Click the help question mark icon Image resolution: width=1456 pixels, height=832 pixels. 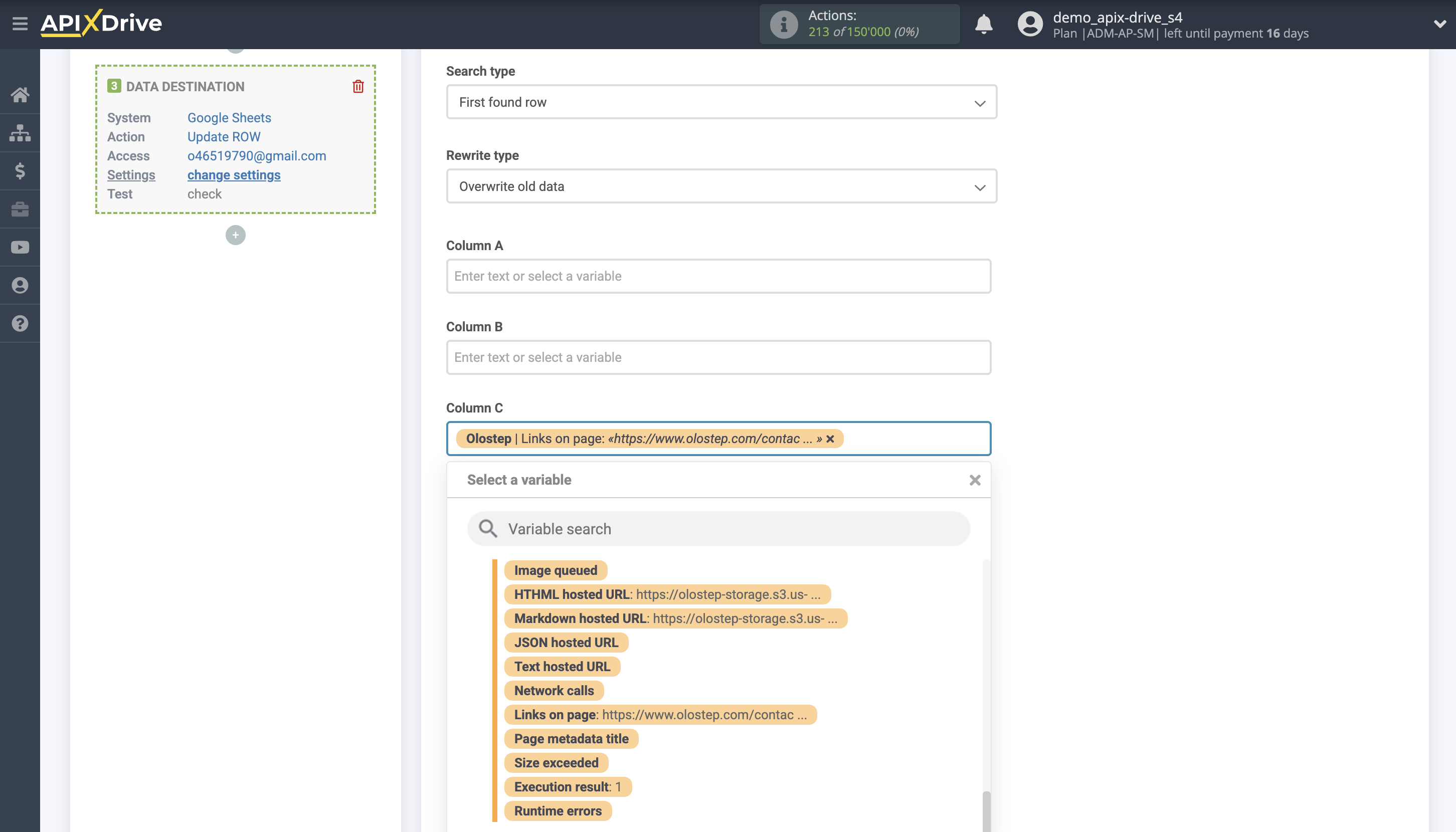coord(20,323)
